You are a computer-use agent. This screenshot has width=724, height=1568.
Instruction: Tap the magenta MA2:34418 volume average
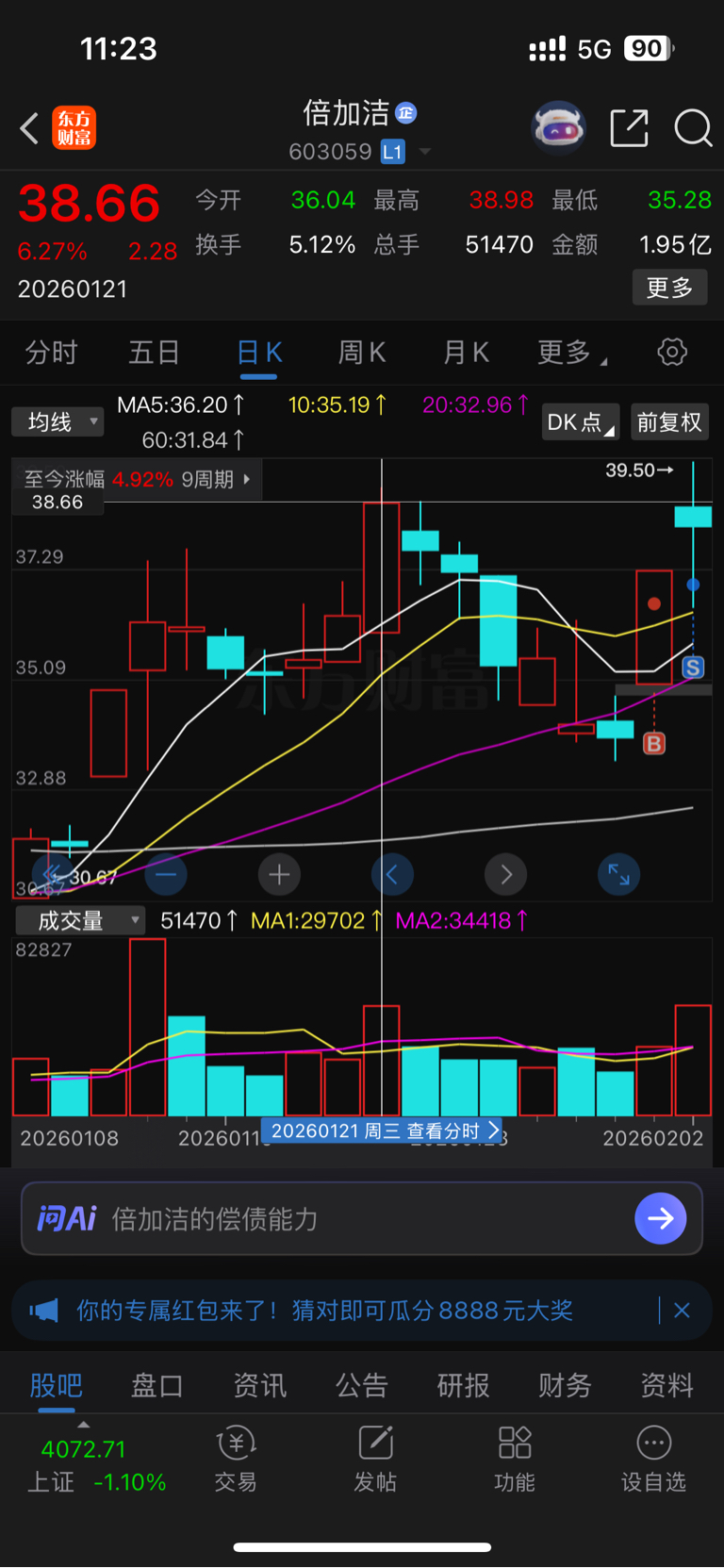tap(462, 920)
